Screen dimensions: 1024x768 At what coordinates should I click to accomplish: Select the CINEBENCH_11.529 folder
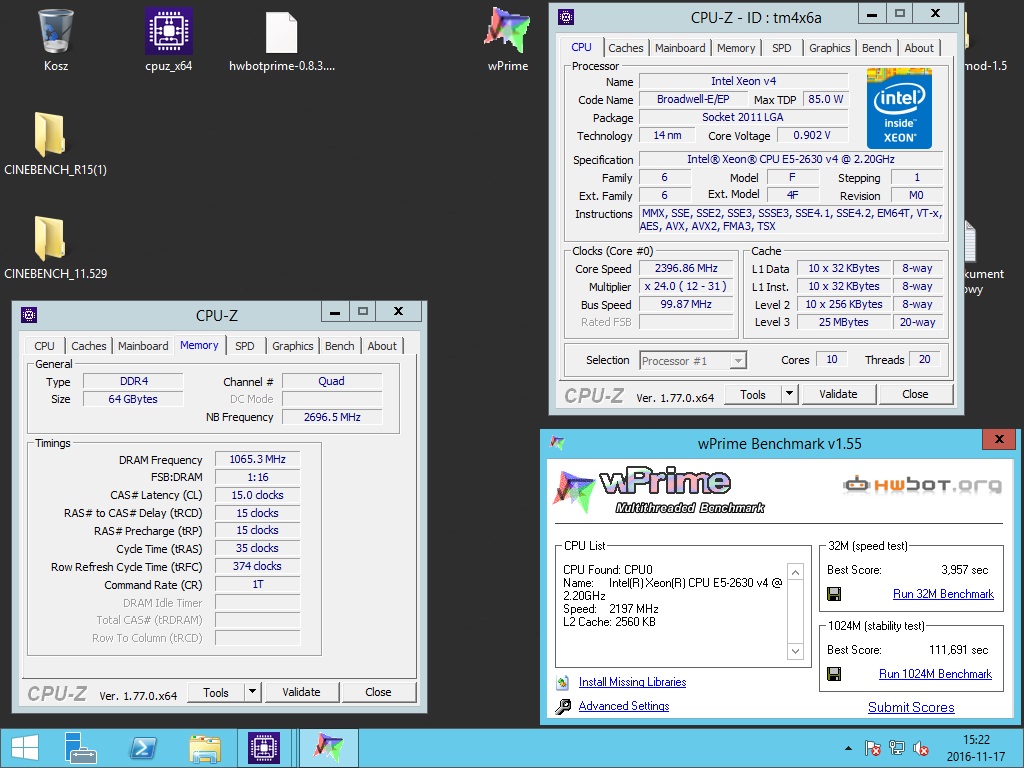(50, 238)
